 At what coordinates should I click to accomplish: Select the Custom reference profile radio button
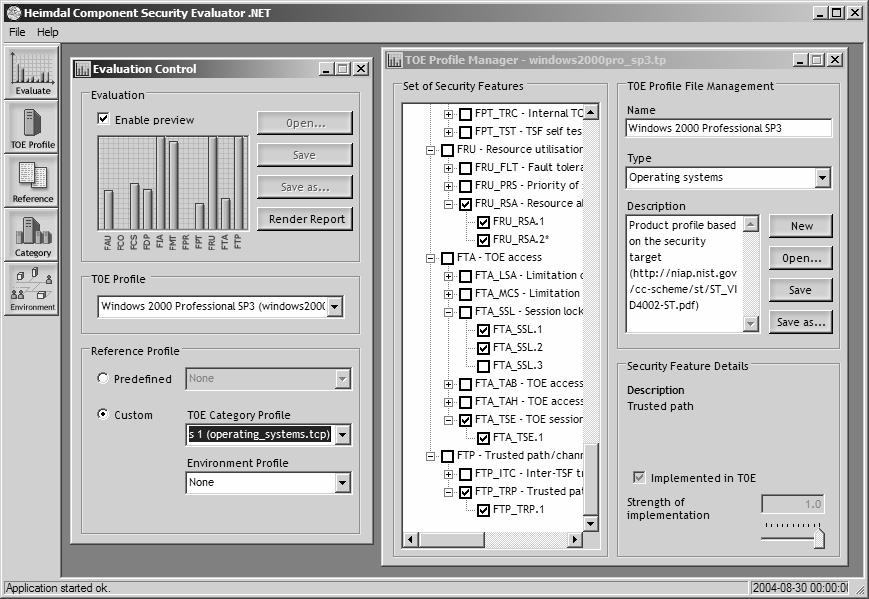(103, 414)
